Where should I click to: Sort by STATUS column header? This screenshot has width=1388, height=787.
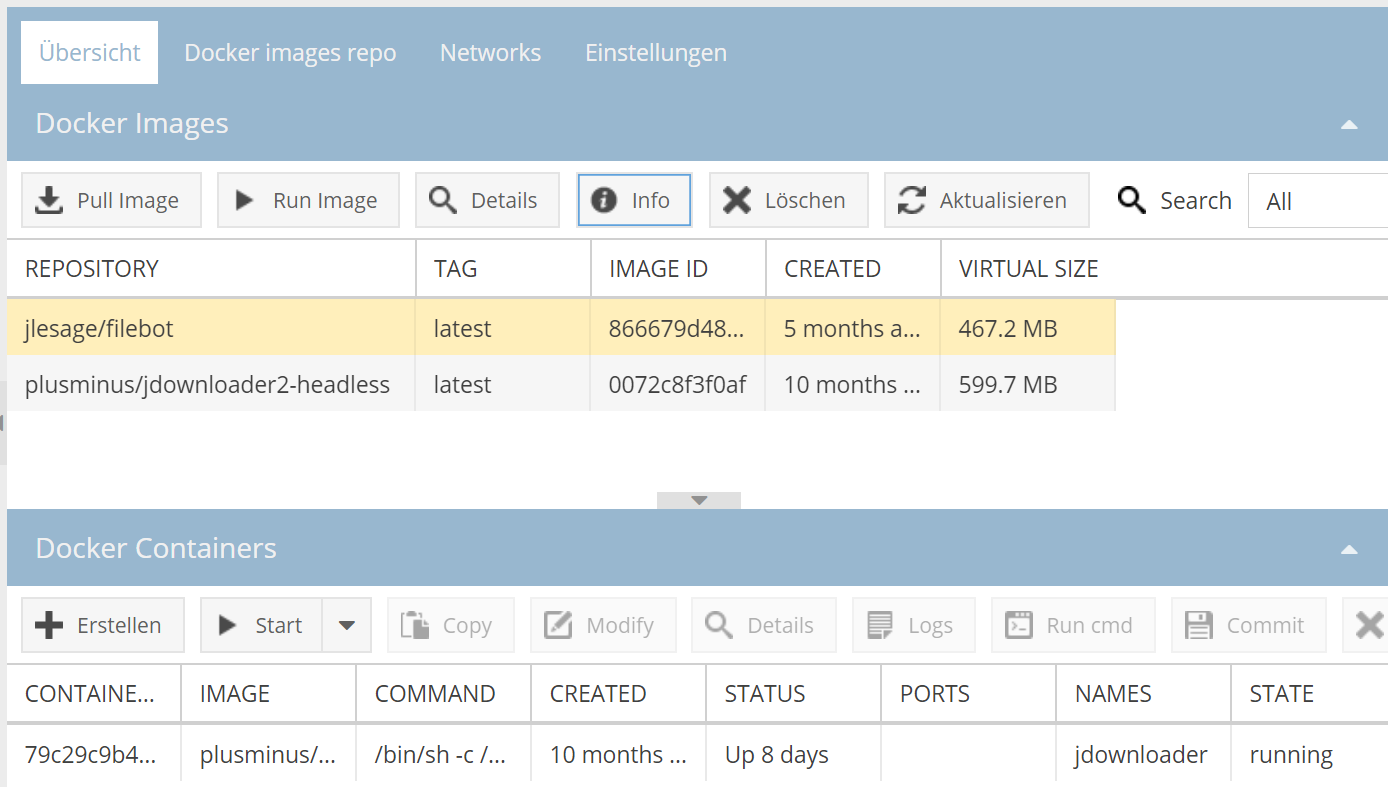point(793,693)
